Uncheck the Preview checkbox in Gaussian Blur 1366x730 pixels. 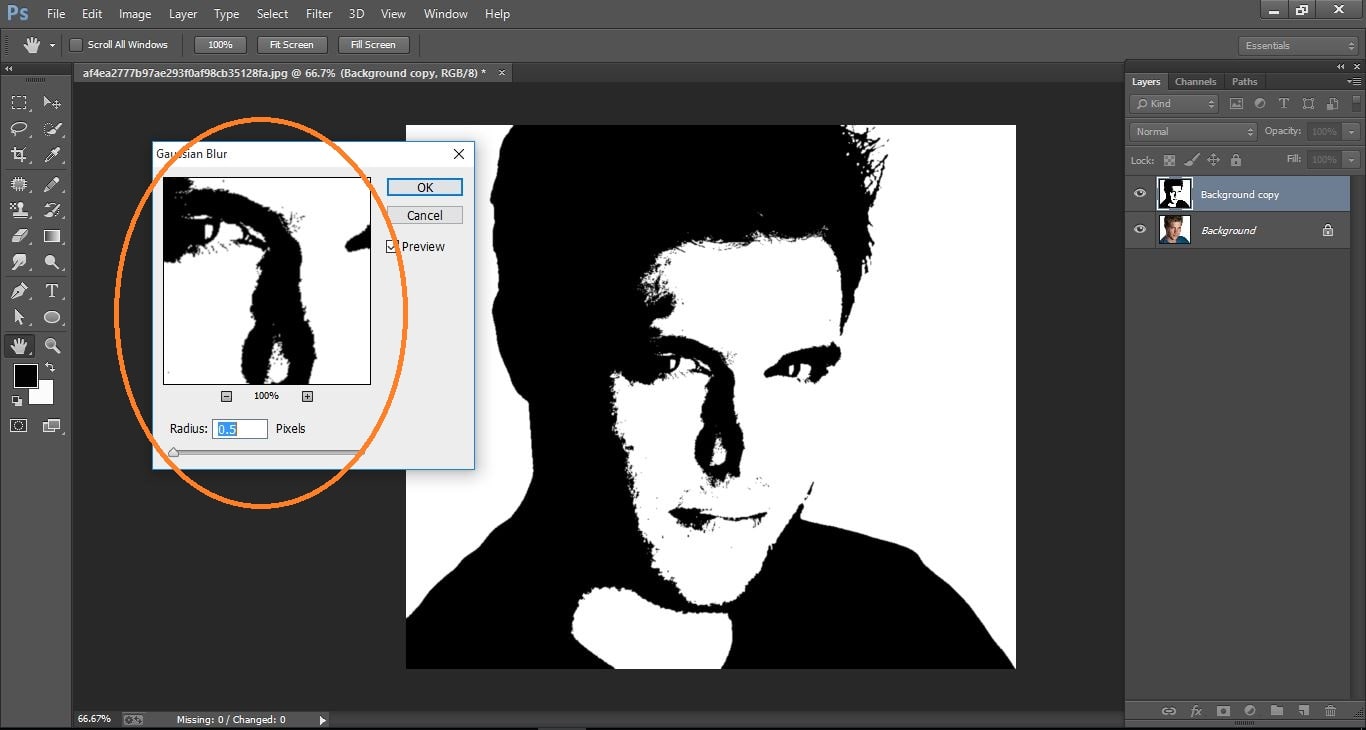(x=391, y=246)
